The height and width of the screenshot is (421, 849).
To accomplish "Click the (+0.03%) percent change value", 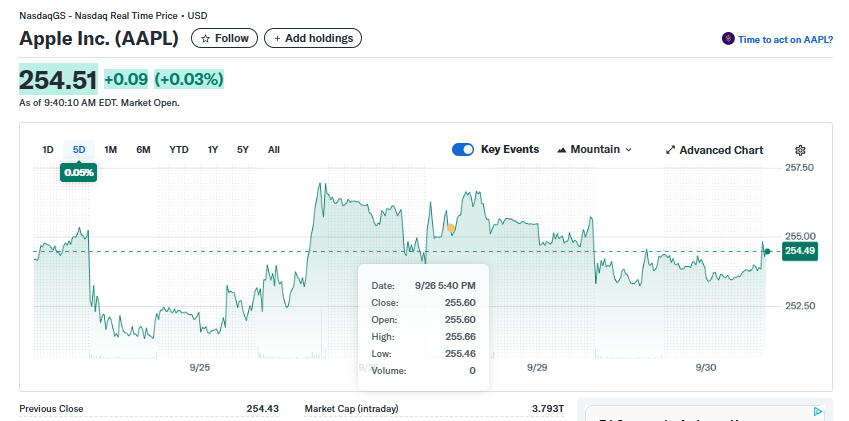I will (189, 80).
